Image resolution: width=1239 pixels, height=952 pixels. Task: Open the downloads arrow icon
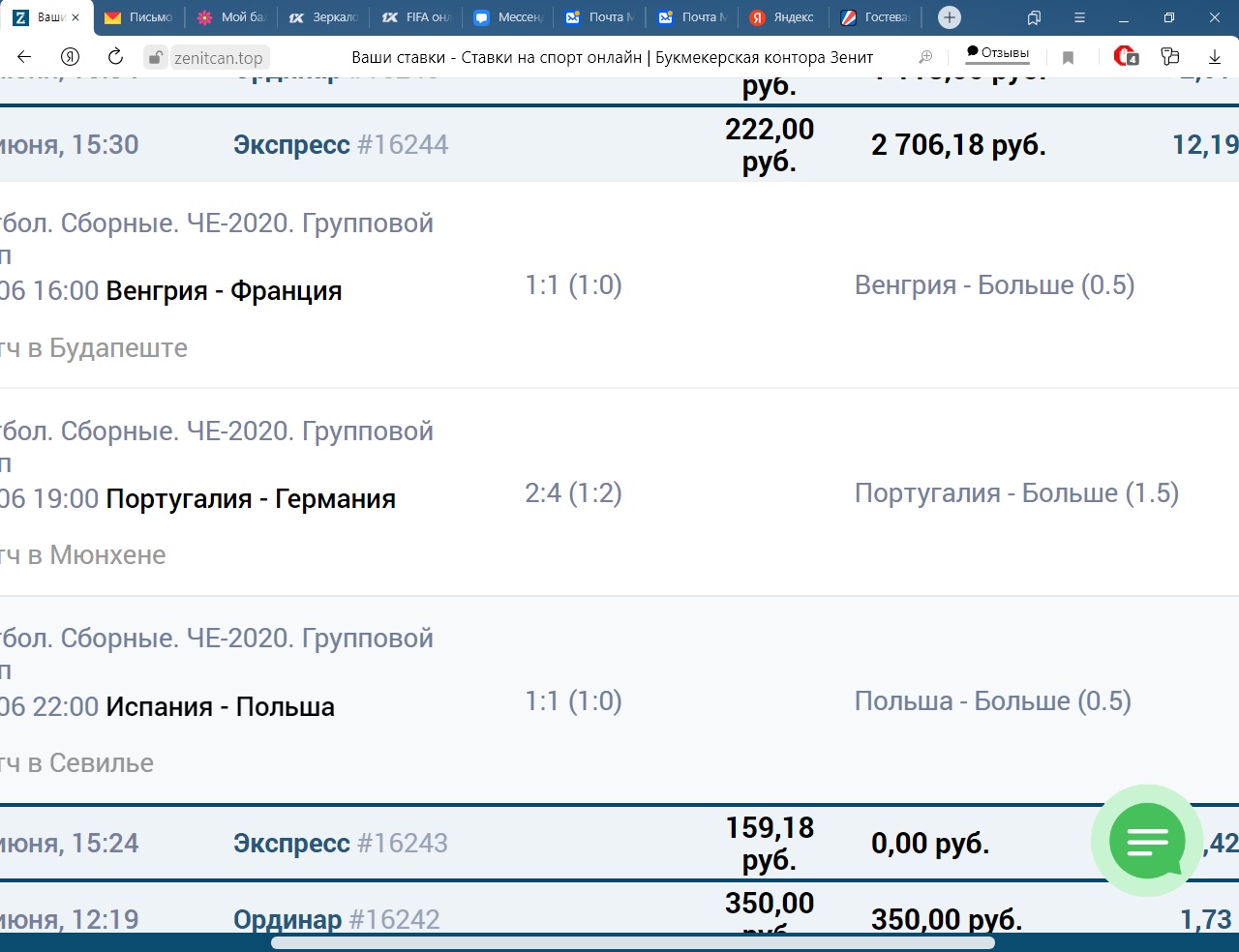click(x=1214, y=57)
